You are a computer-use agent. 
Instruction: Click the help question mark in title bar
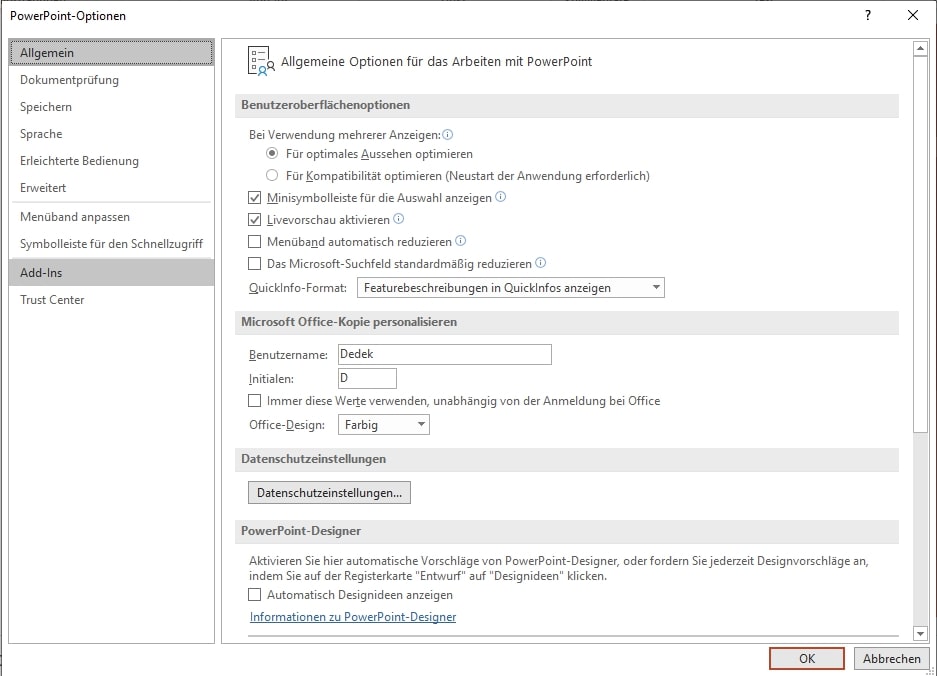pyautogui.click(x=868, y=15)
